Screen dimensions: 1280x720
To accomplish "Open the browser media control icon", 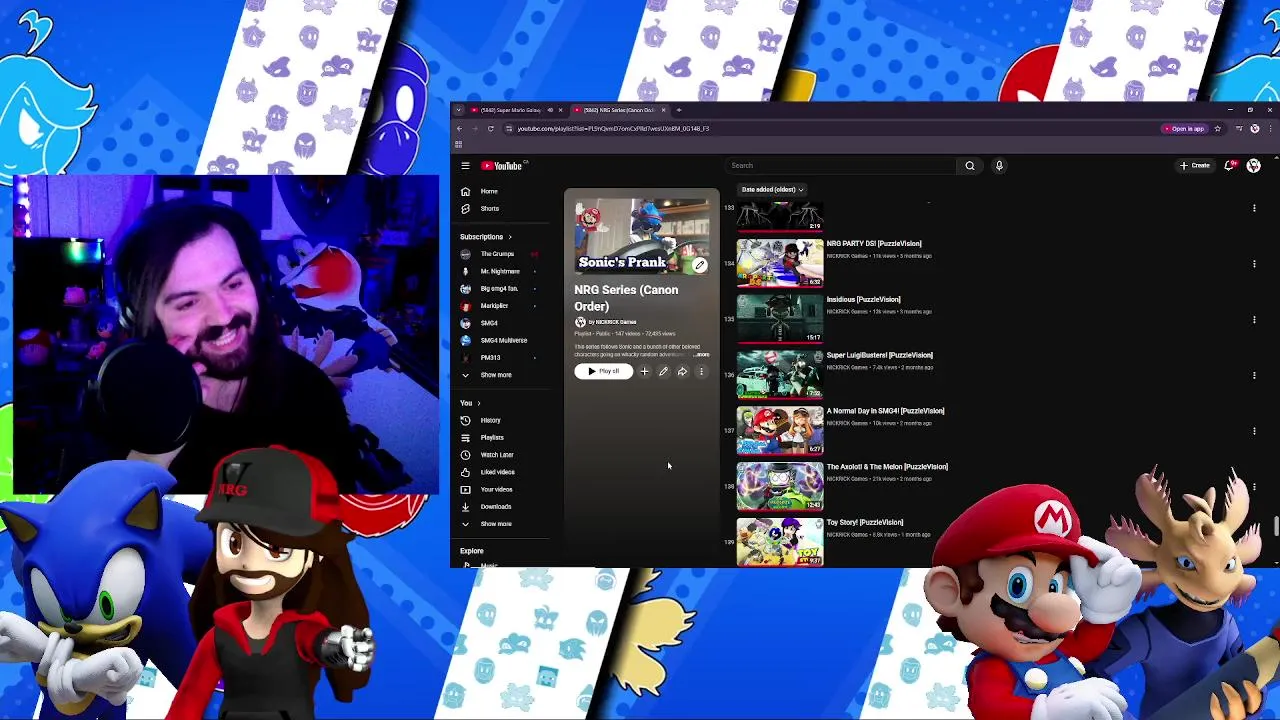I will tap(1239, 129).
